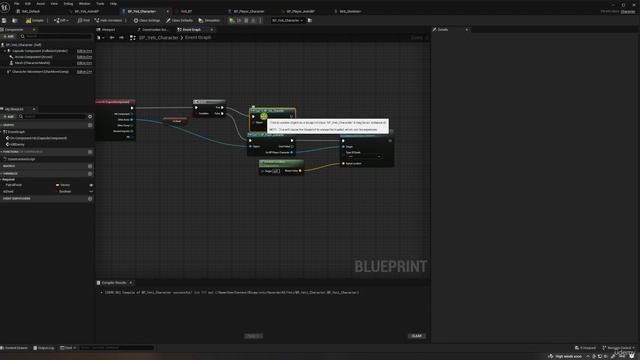Add new event dispatcher with plus button
Viewport: 640px width, 360px height.
90,199
